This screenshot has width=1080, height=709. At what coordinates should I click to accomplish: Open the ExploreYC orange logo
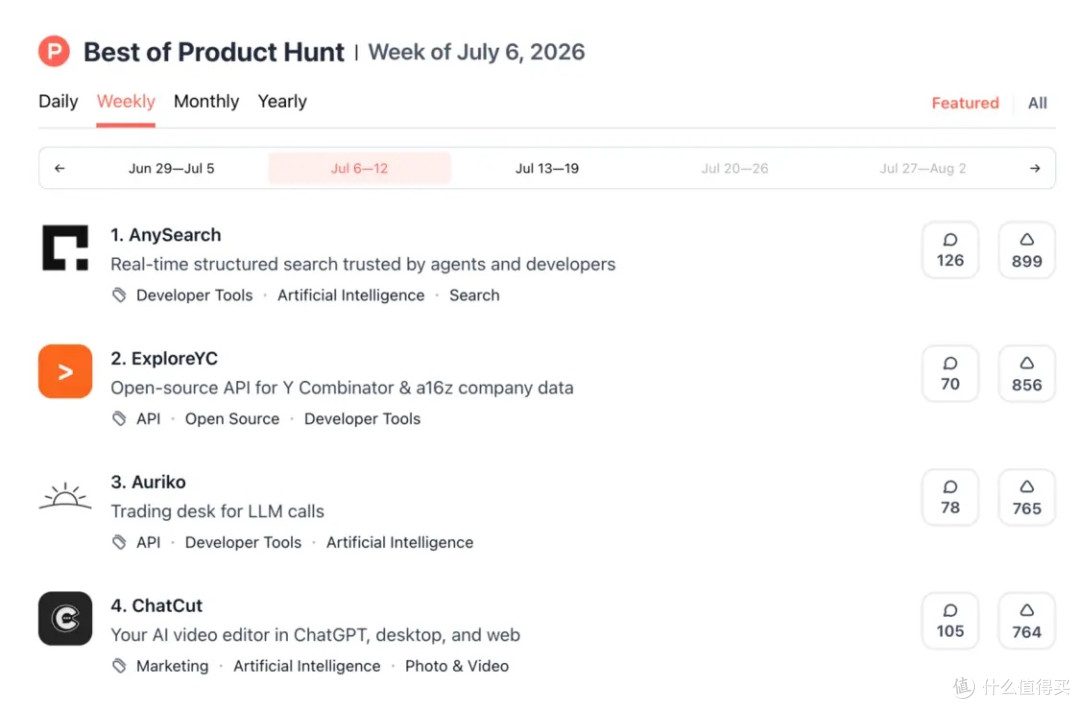point(65,371)
